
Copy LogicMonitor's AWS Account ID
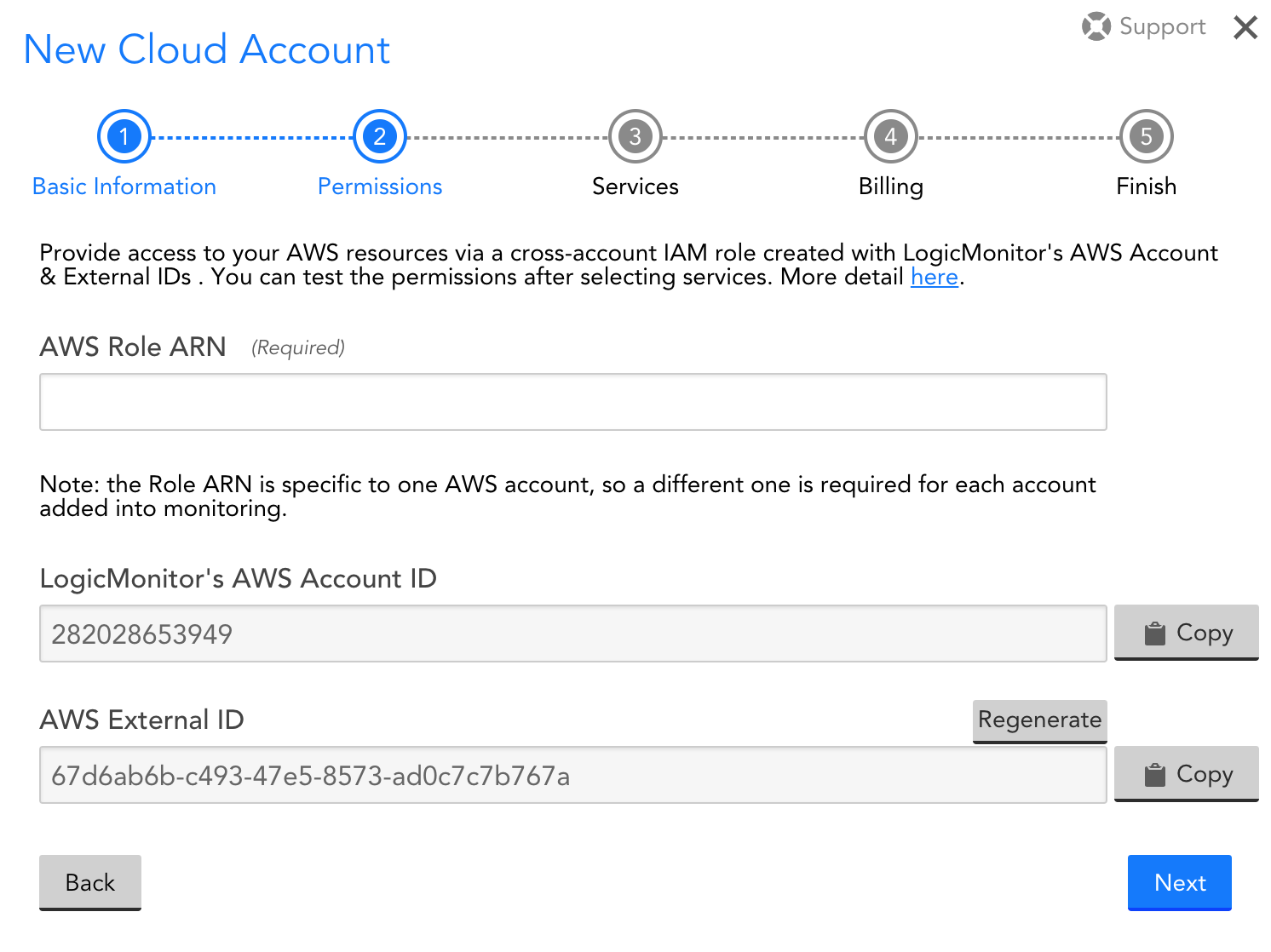[x=1187, y=633]
